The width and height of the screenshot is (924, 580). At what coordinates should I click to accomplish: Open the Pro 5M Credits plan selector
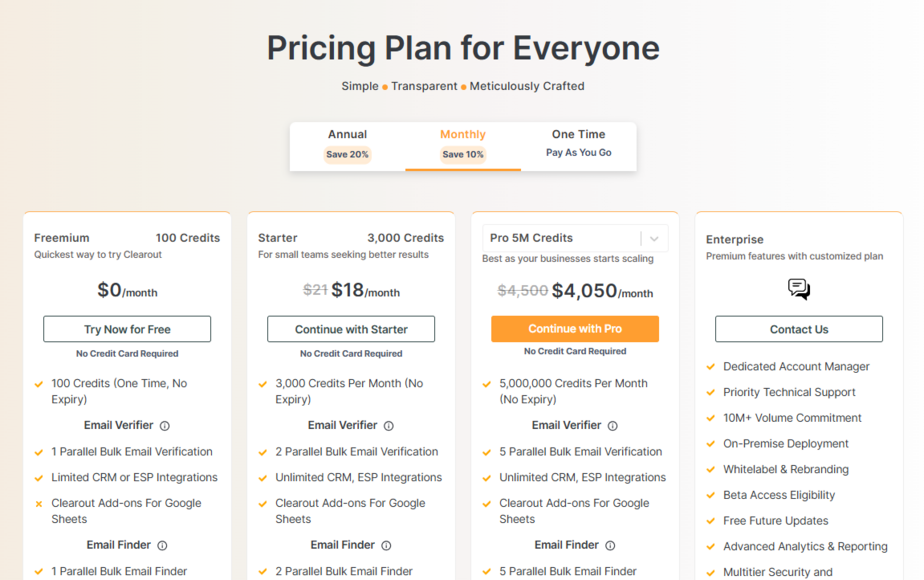[x=575, y=238]
